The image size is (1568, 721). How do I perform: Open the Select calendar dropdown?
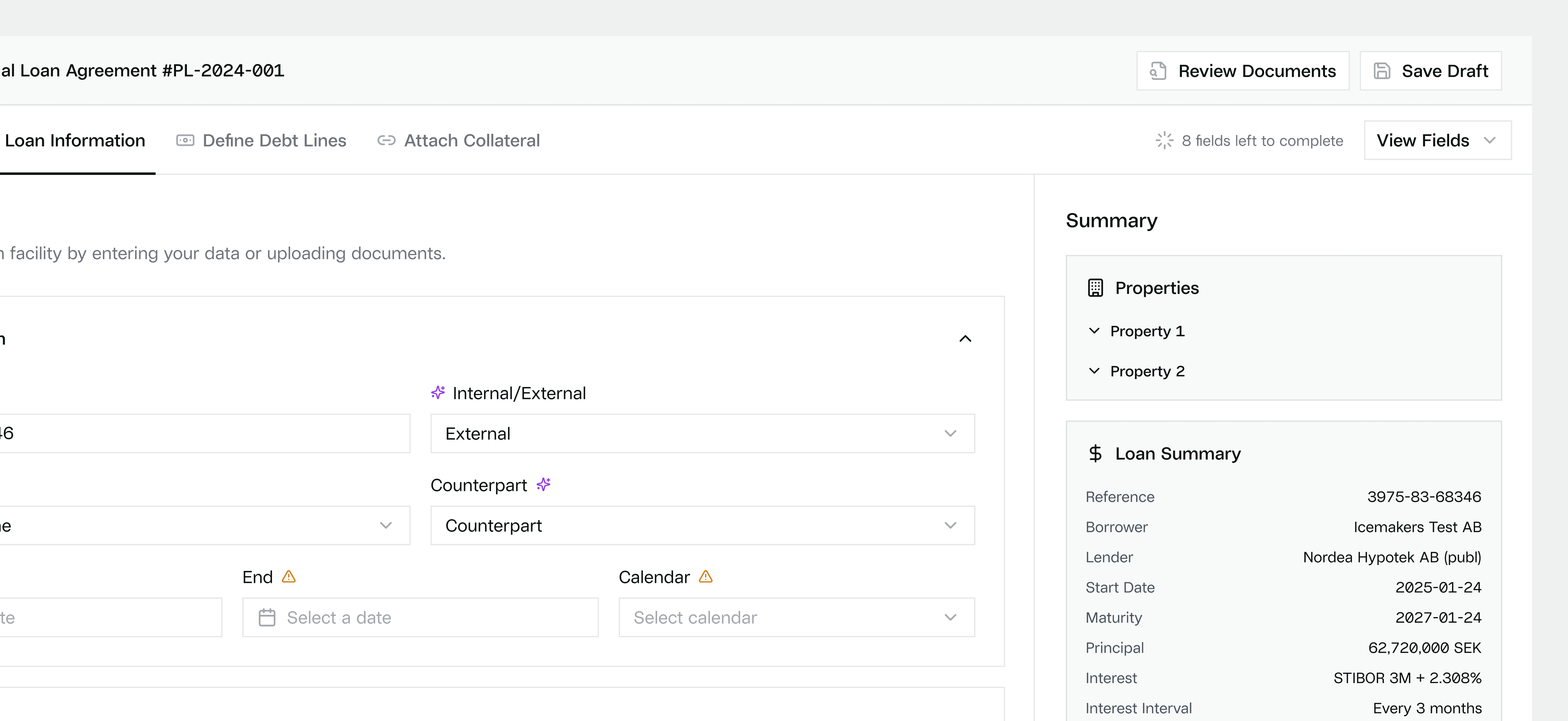[x=797, y=617]
